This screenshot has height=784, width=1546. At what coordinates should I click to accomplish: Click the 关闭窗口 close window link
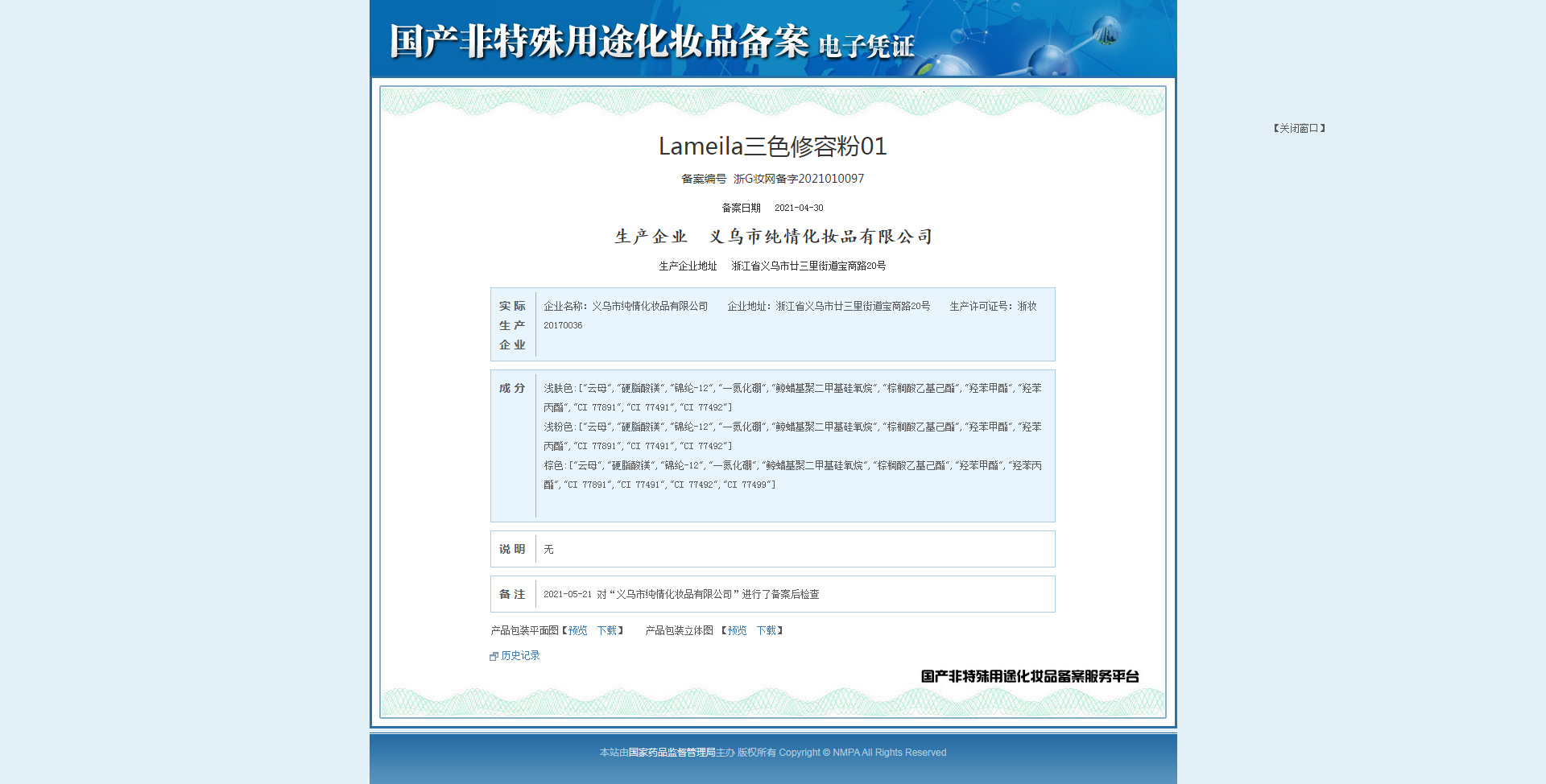click(x=1299, y=128)
